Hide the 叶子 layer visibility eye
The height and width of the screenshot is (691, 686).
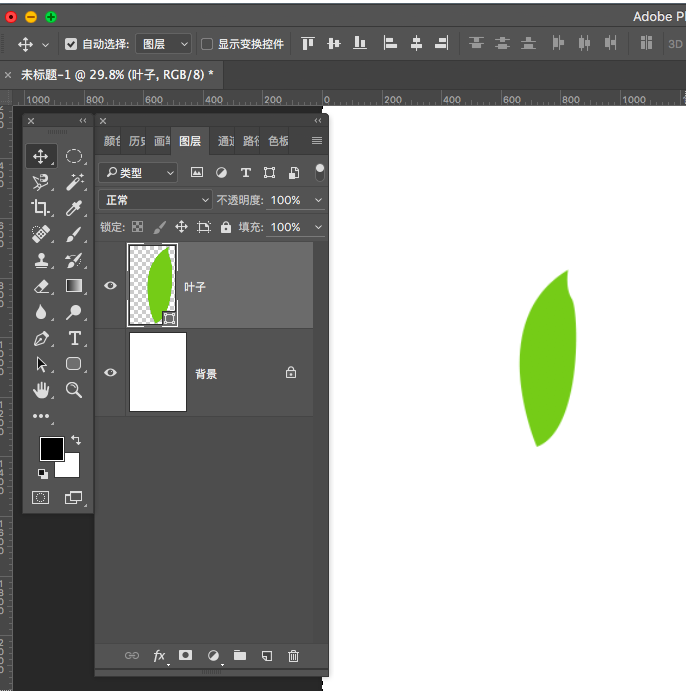pos(110,286)
